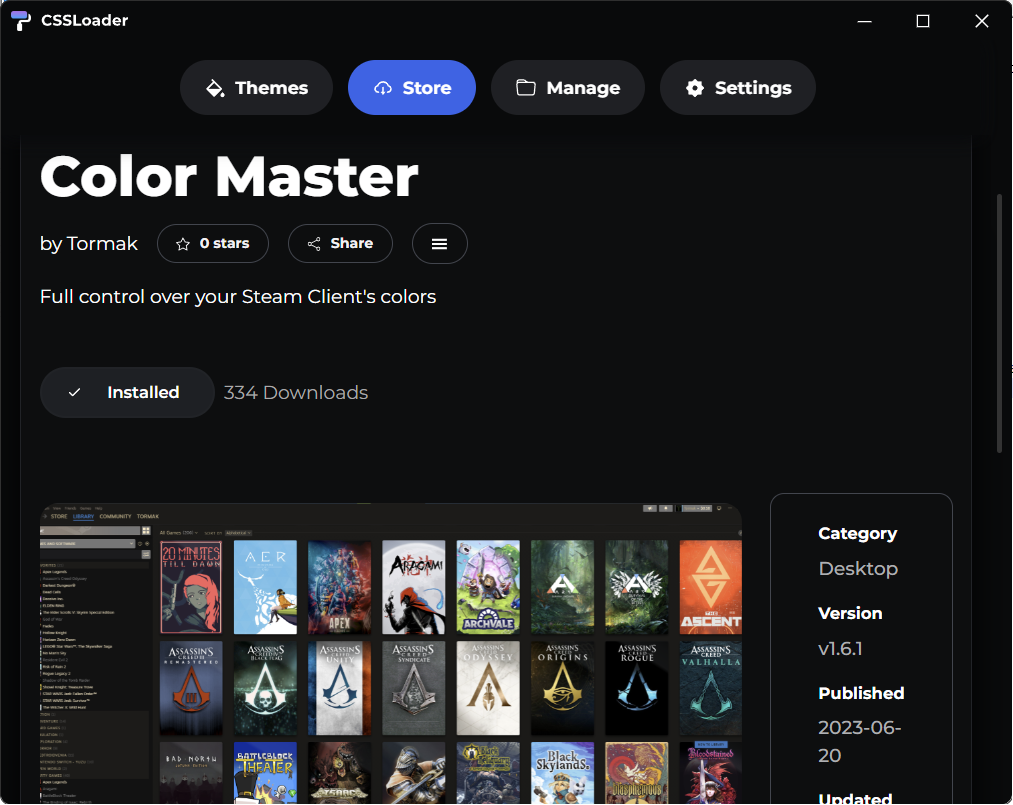Click the Black Skylands cover
The image size is (1013, 805).
click(562, 773)
